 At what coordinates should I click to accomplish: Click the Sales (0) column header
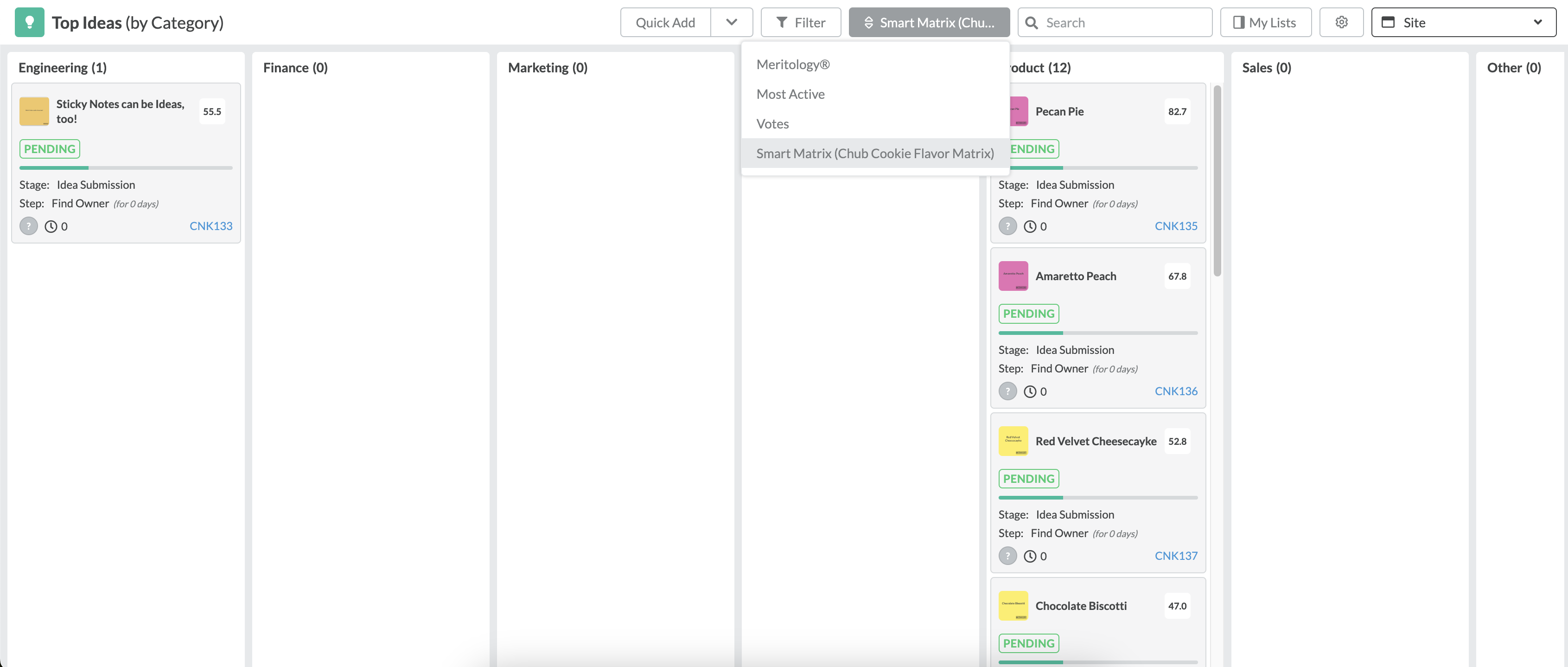[x=1266, y=68]
